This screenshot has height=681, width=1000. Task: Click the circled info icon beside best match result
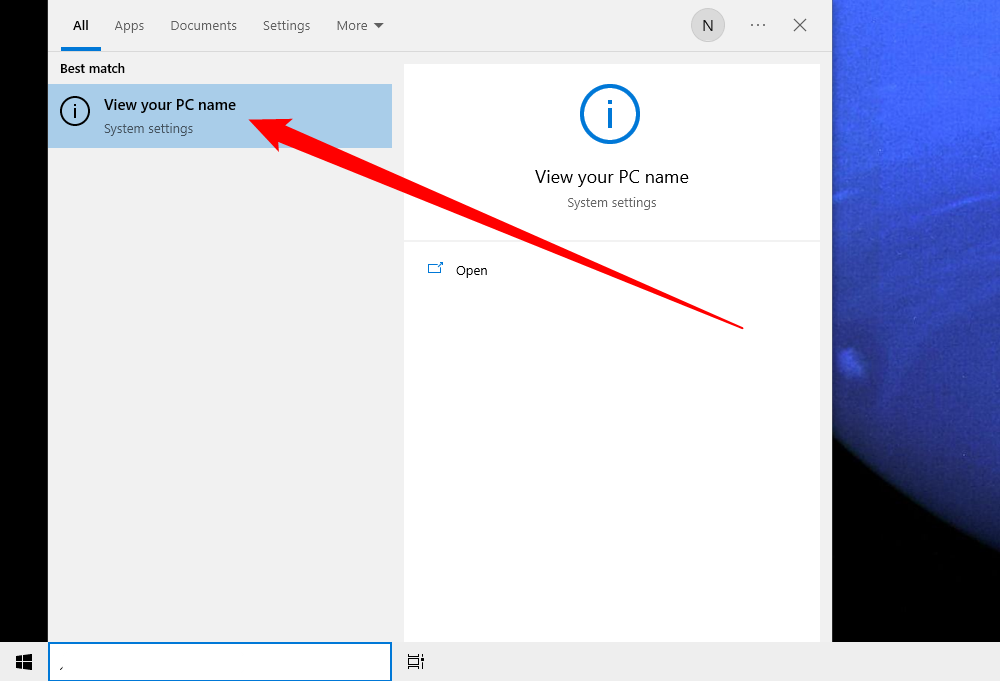click(x=75, y=111)
